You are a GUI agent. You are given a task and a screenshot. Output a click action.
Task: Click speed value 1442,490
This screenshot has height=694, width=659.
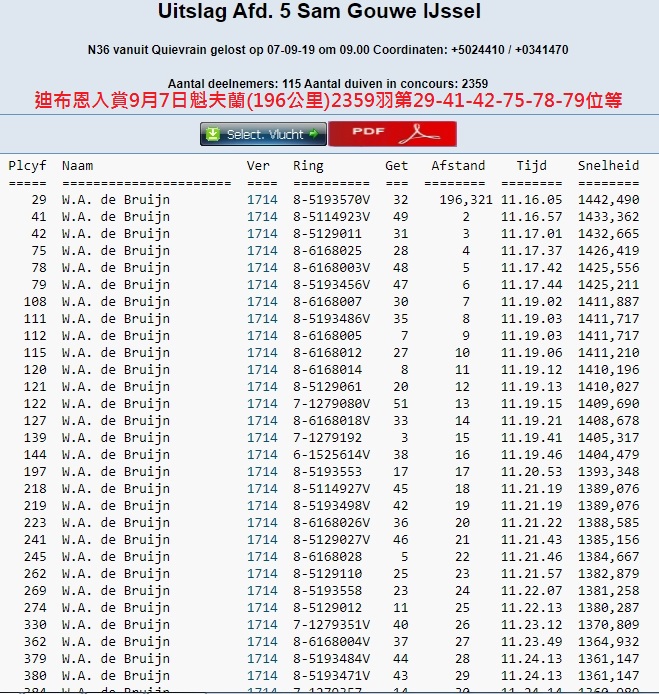coord(609,200)
